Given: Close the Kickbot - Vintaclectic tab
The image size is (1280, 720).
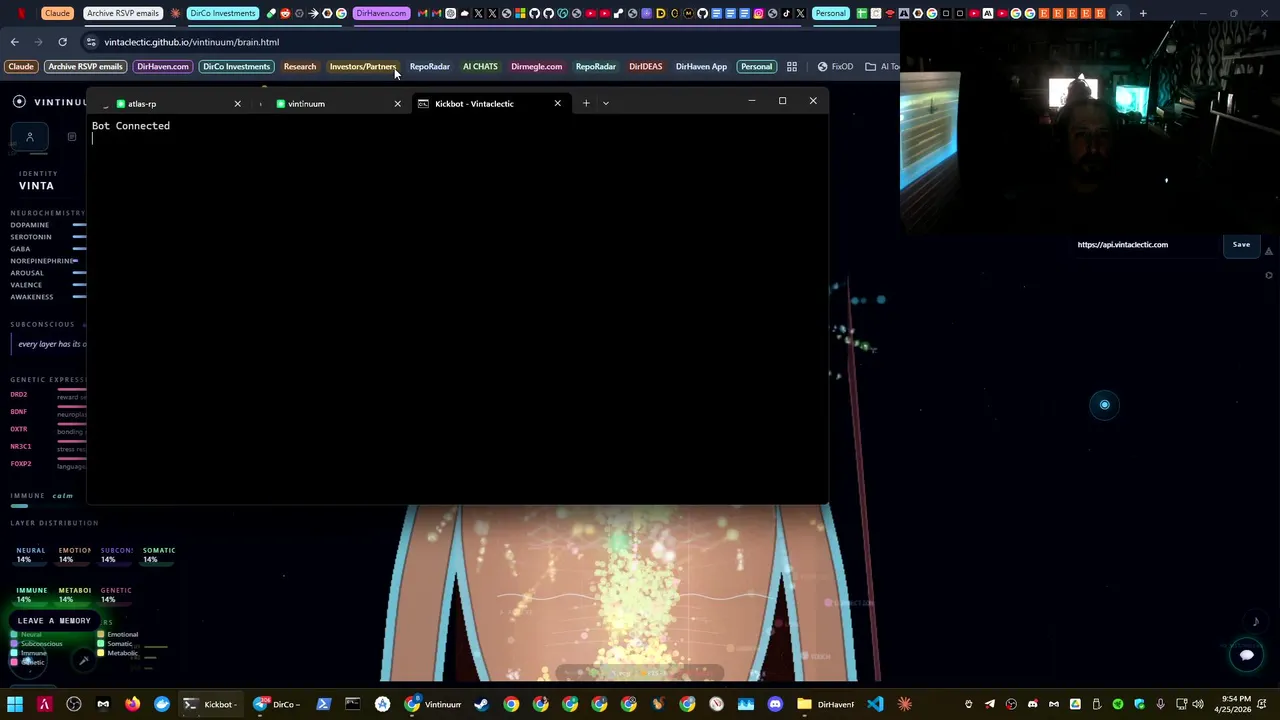Looking at the screenshot, I should pyautogui.click(x=557, y=103).
